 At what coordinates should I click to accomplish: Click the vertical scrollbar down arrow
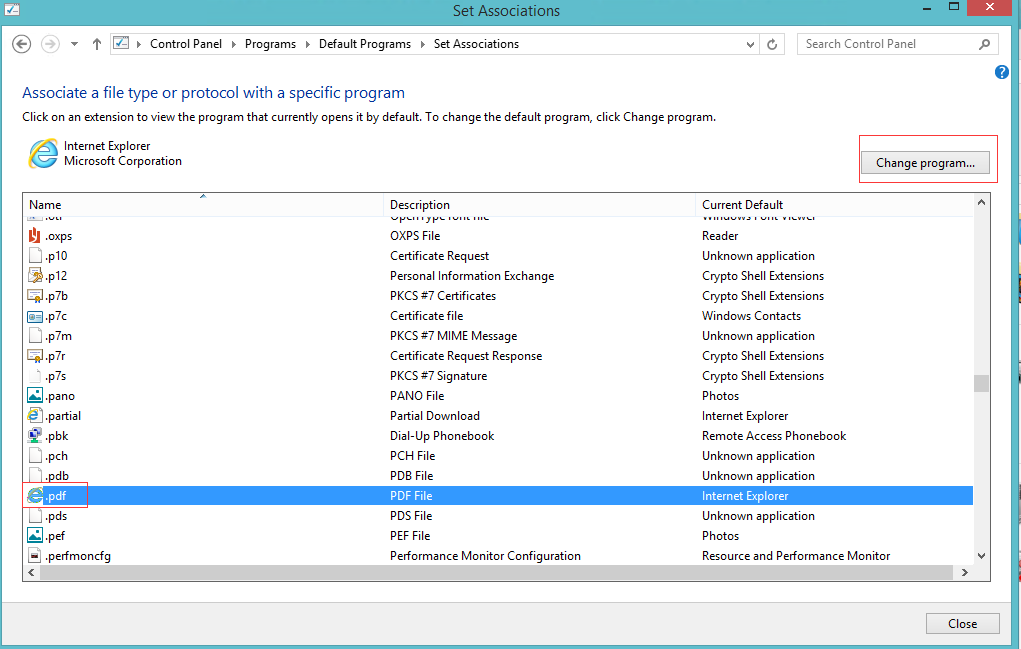coord(981,556)
